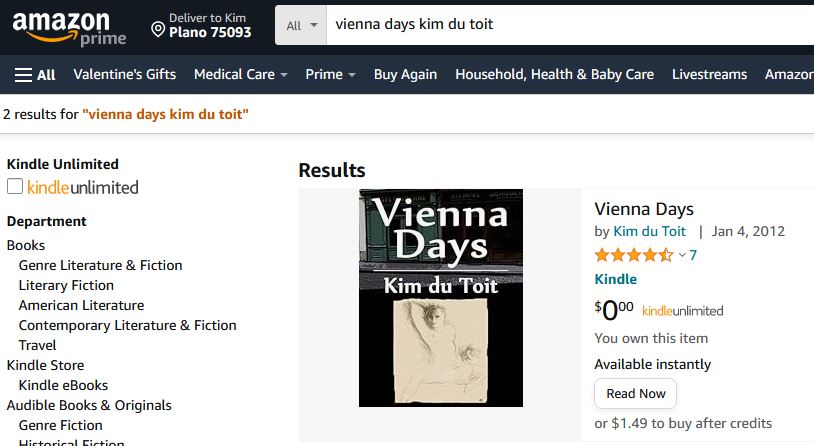814x446 pixels.
Task: Go to Buy Again page
Action: pyautogui.click(x=405, y=75)
